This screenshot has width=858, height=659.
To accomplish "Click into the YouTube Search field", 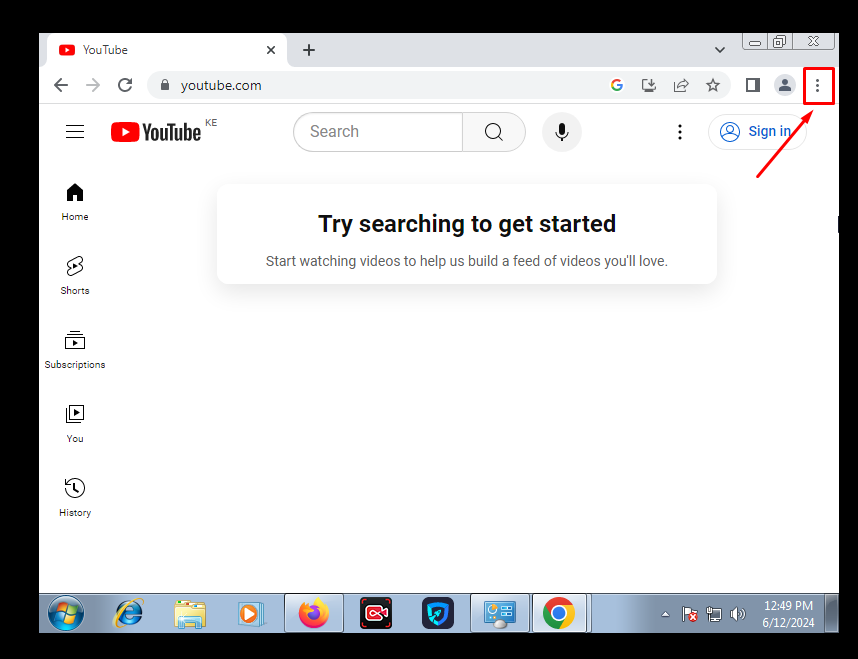I will [378, 132].
